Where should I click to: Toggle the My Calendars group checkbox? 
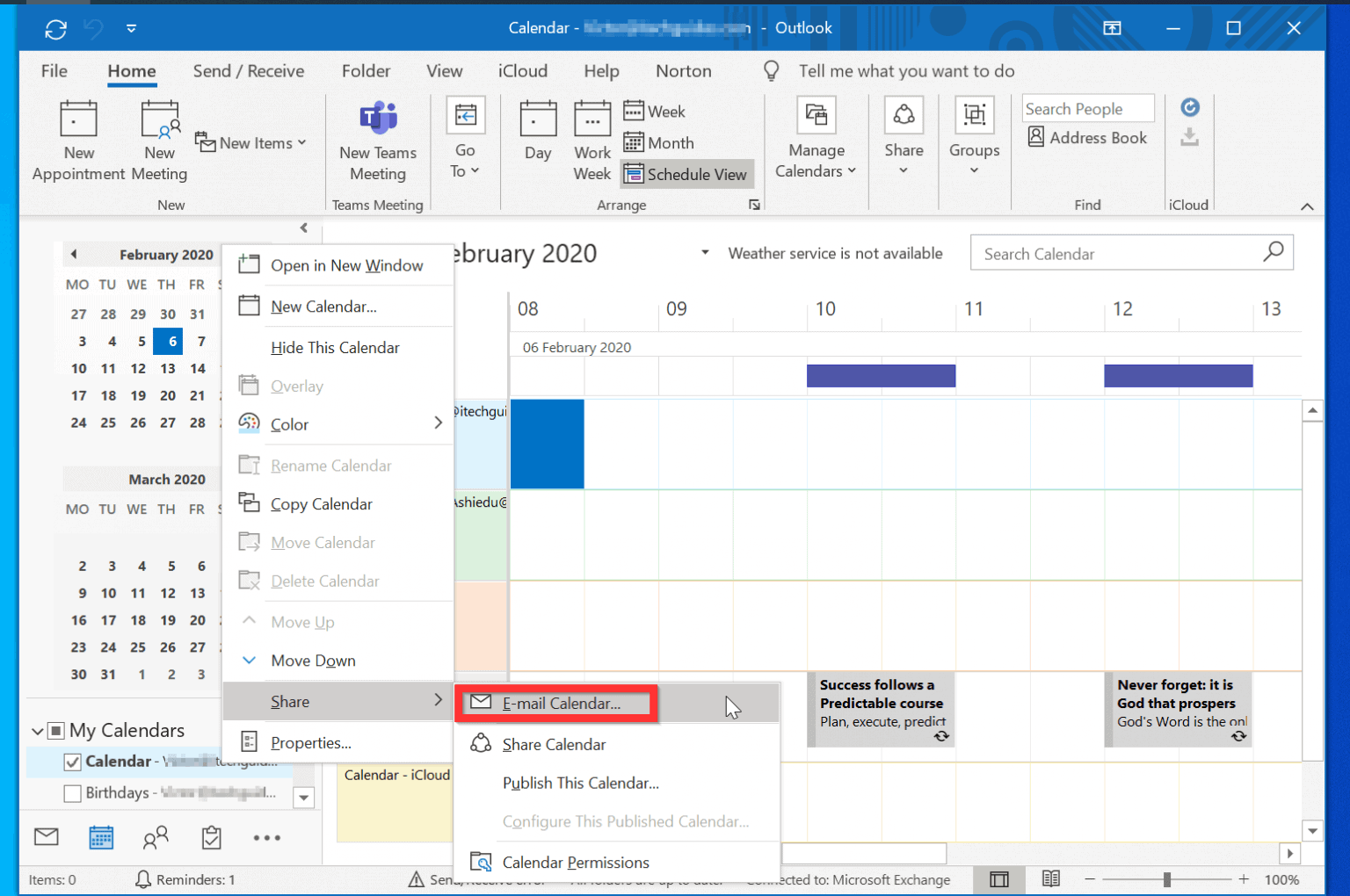[x=56, y=731]
